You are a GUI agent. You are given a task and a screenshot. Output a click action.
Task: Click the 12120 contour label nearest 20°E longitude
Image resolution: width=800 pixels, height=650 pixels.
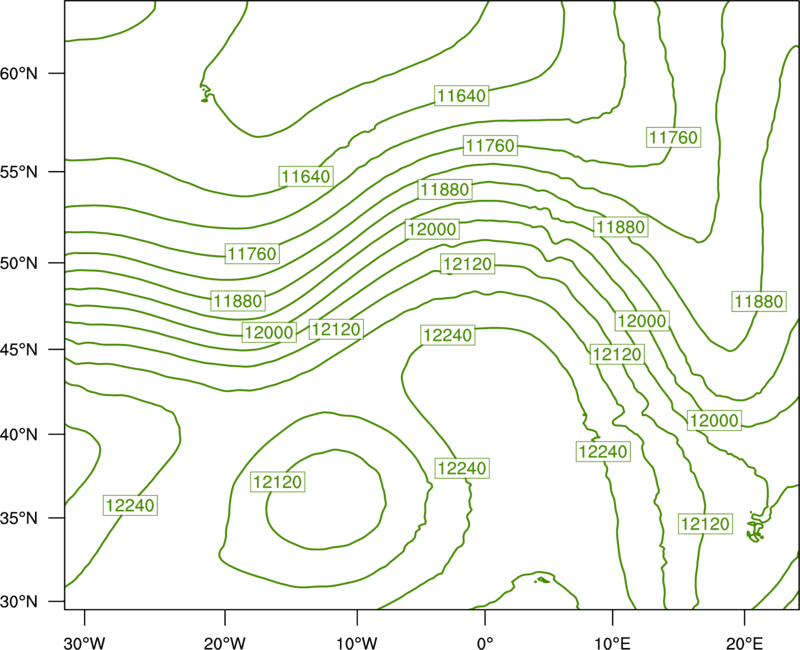(x=705, y=524)
